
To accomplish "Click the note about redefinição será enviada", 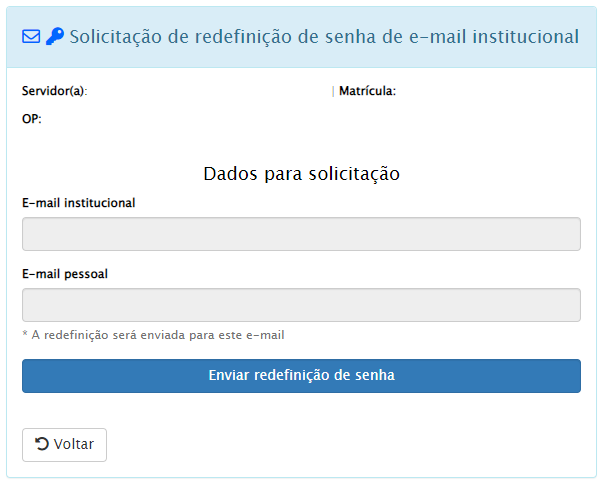I will (153, 335).
